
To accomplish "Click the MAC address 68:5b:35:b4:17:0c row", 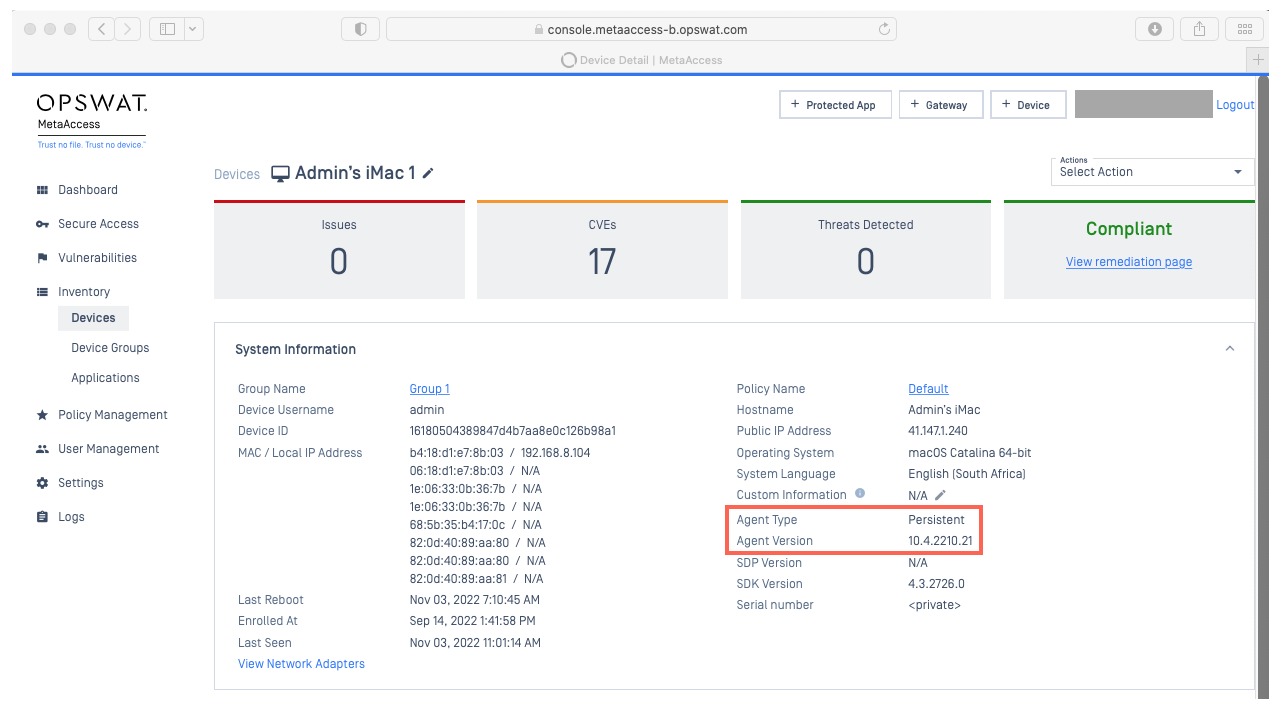I will point(476,525).
